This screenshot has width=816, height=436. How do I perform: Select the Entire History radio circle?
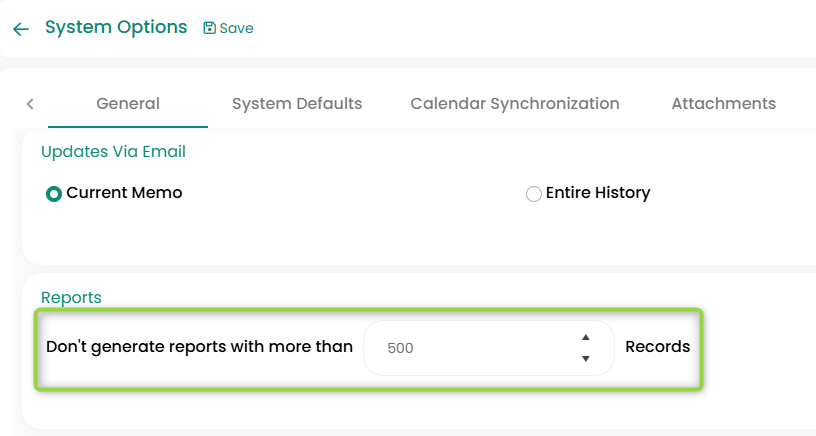(534, 194)
